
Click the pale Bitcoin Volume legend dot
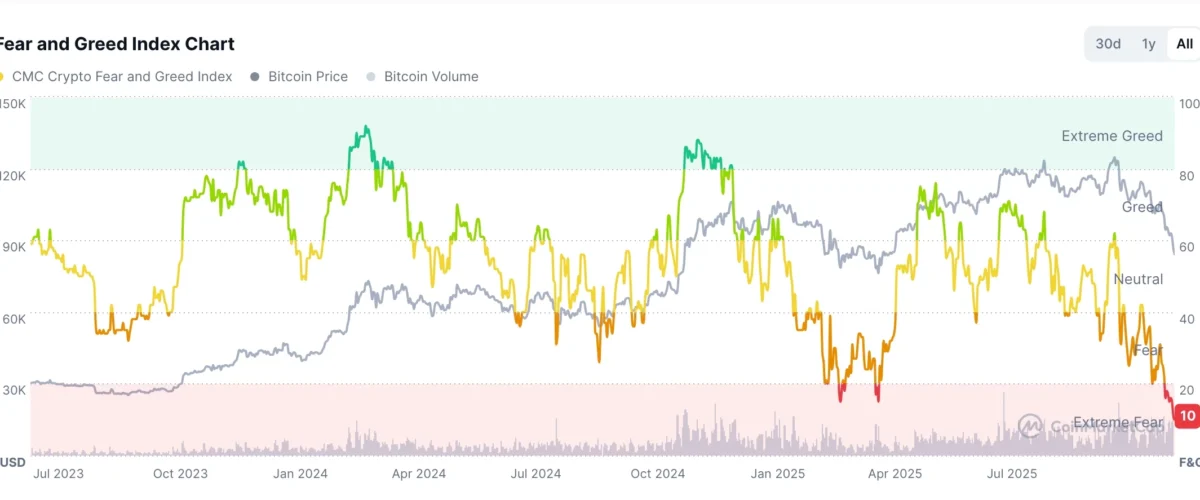click(x=372, y=77)
